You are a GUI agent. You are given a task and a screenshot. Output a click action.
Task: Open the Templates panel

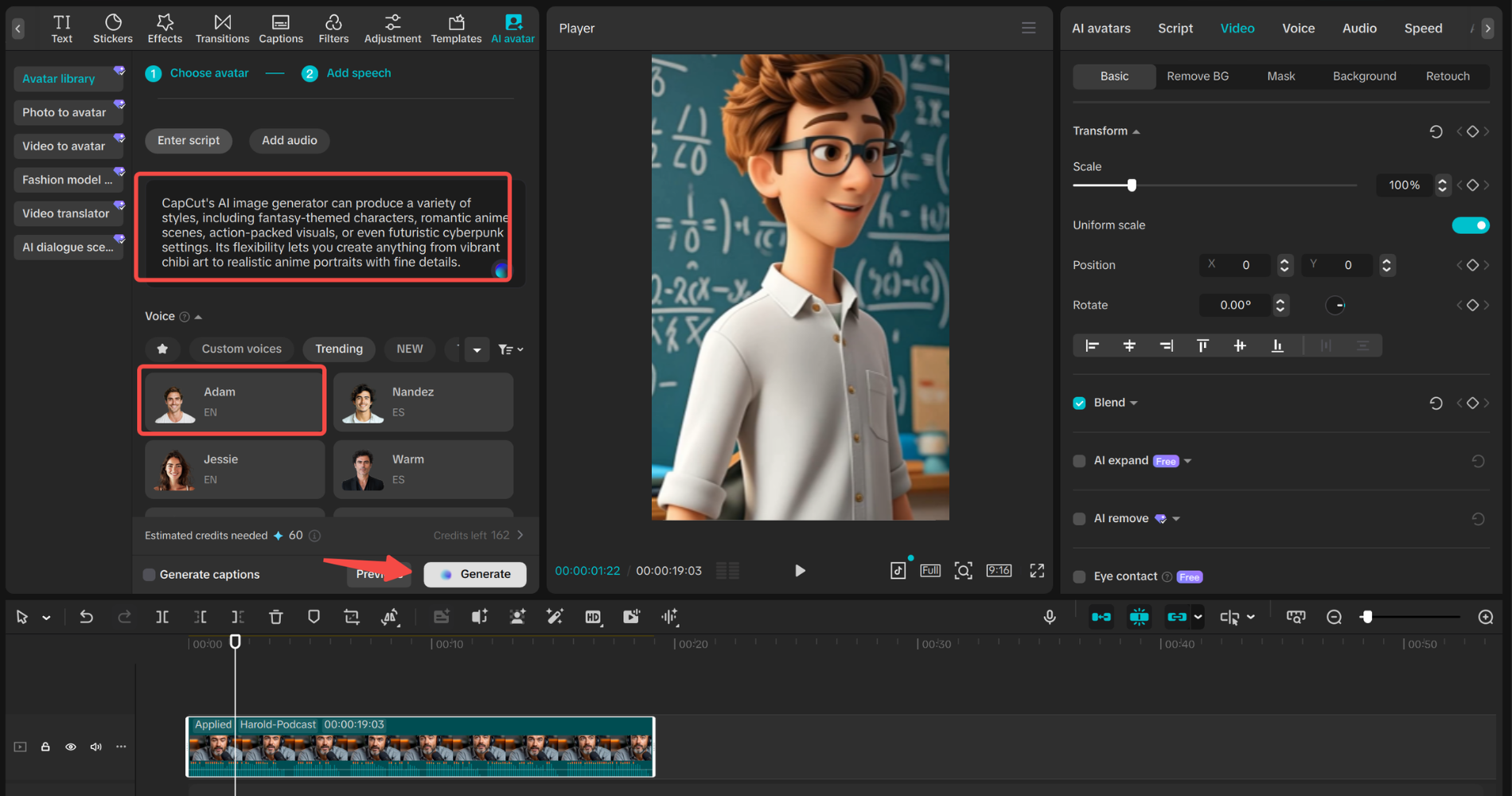tap(456, 29)
